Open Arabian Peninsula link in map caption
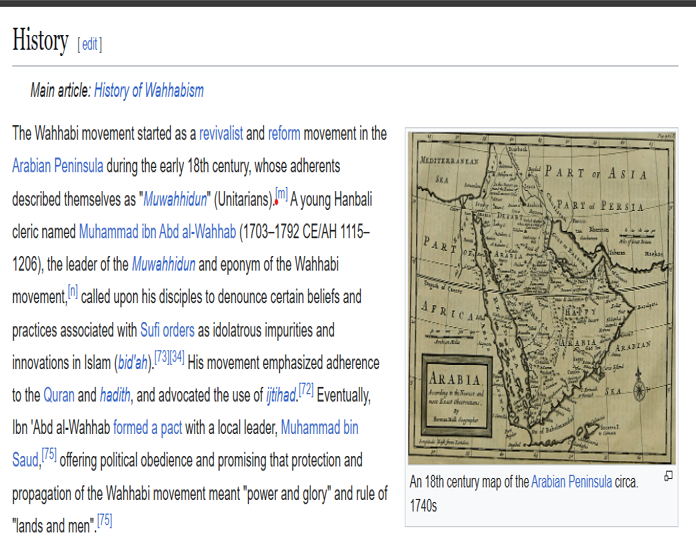This screenshot has width=696, height=541. pyautogui.click(x=572, y=482)
